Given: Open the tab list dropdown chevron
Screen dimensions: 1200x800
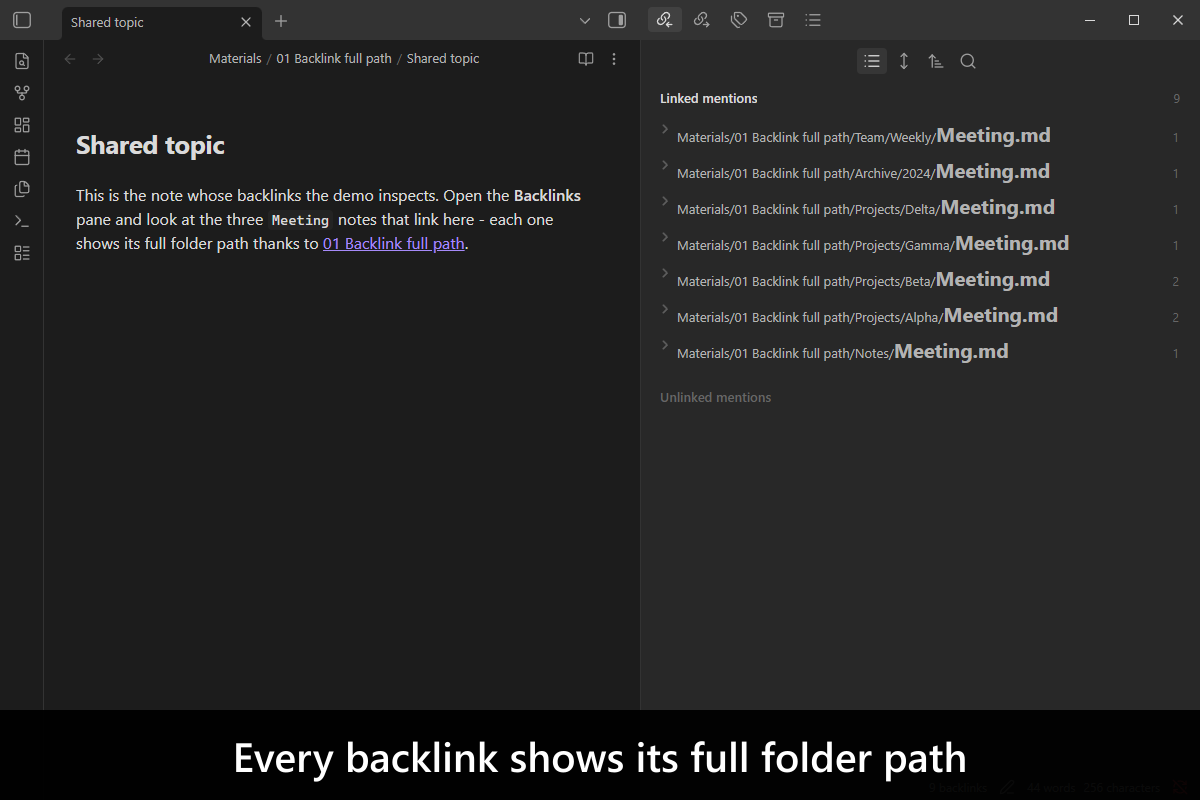Looking at the screenshot, I should 585,21.
